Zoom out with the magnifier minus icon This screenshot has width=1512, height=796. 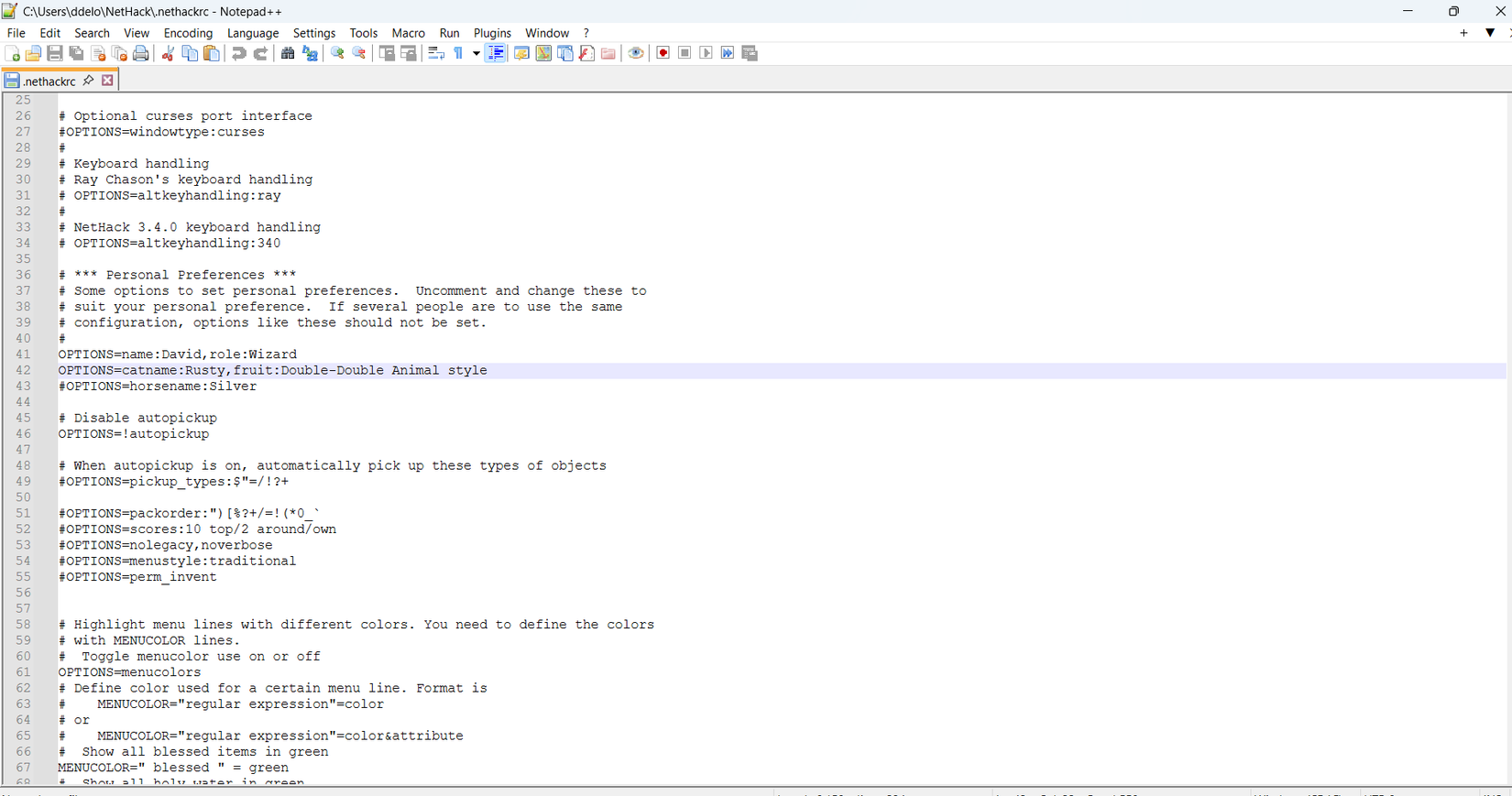(x=359, y=53)
